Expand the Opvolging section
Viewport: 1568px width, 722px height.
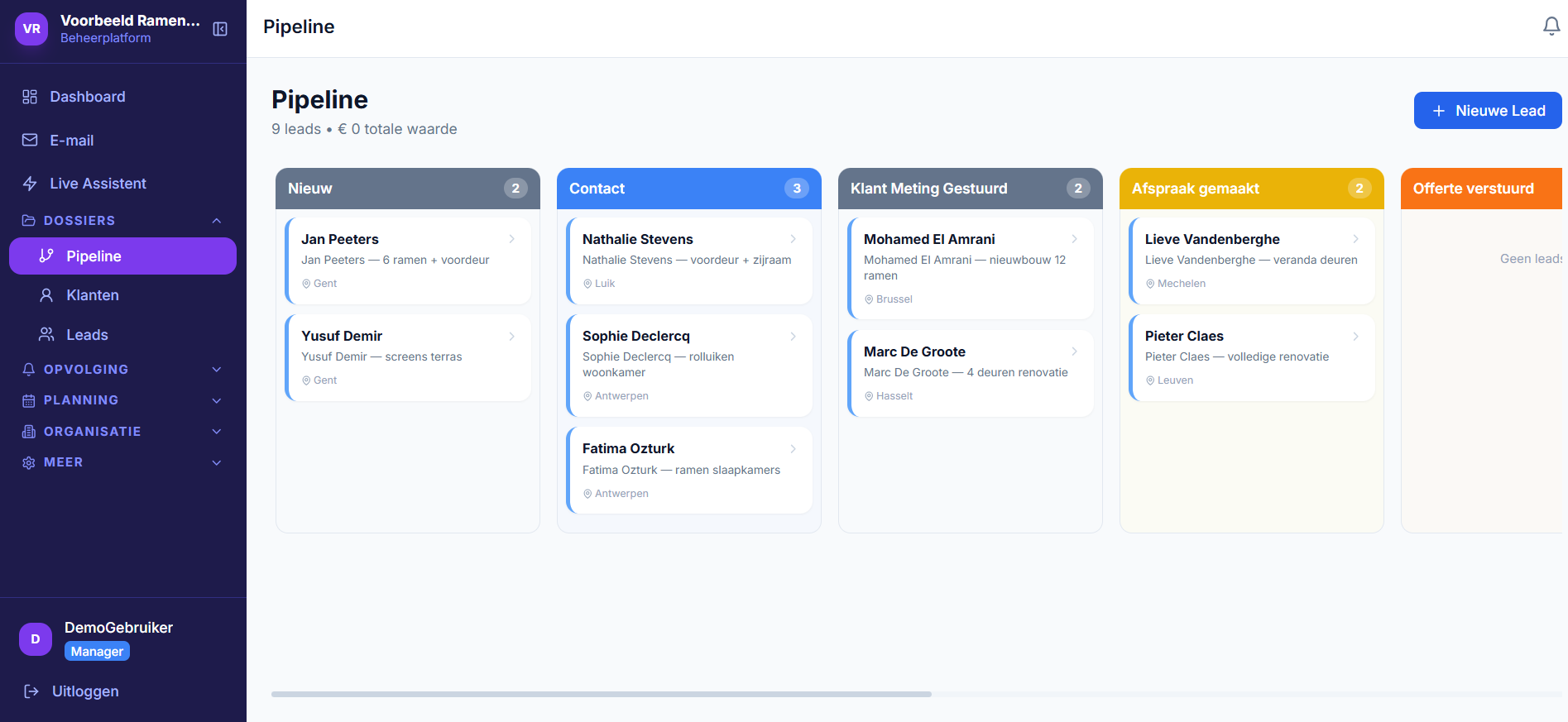(x=122, y=370)
